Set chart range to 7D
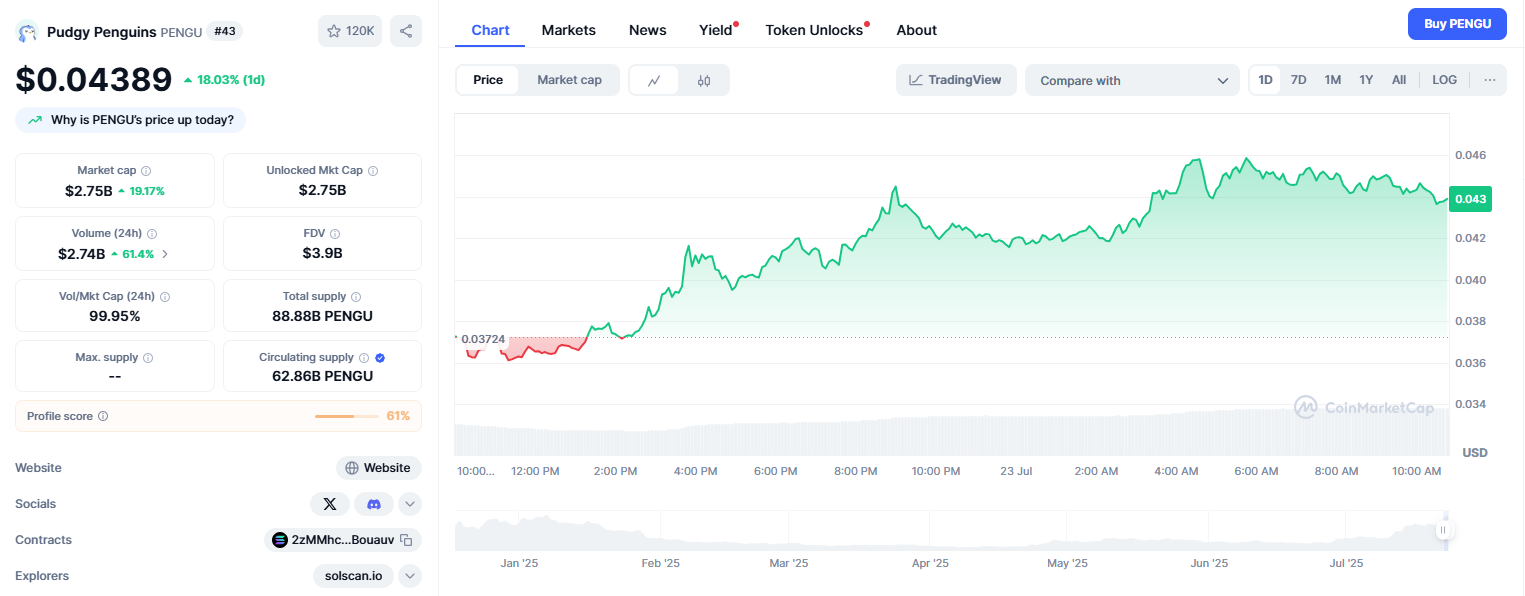The image size is (1525, 596). click(1298, 80)
